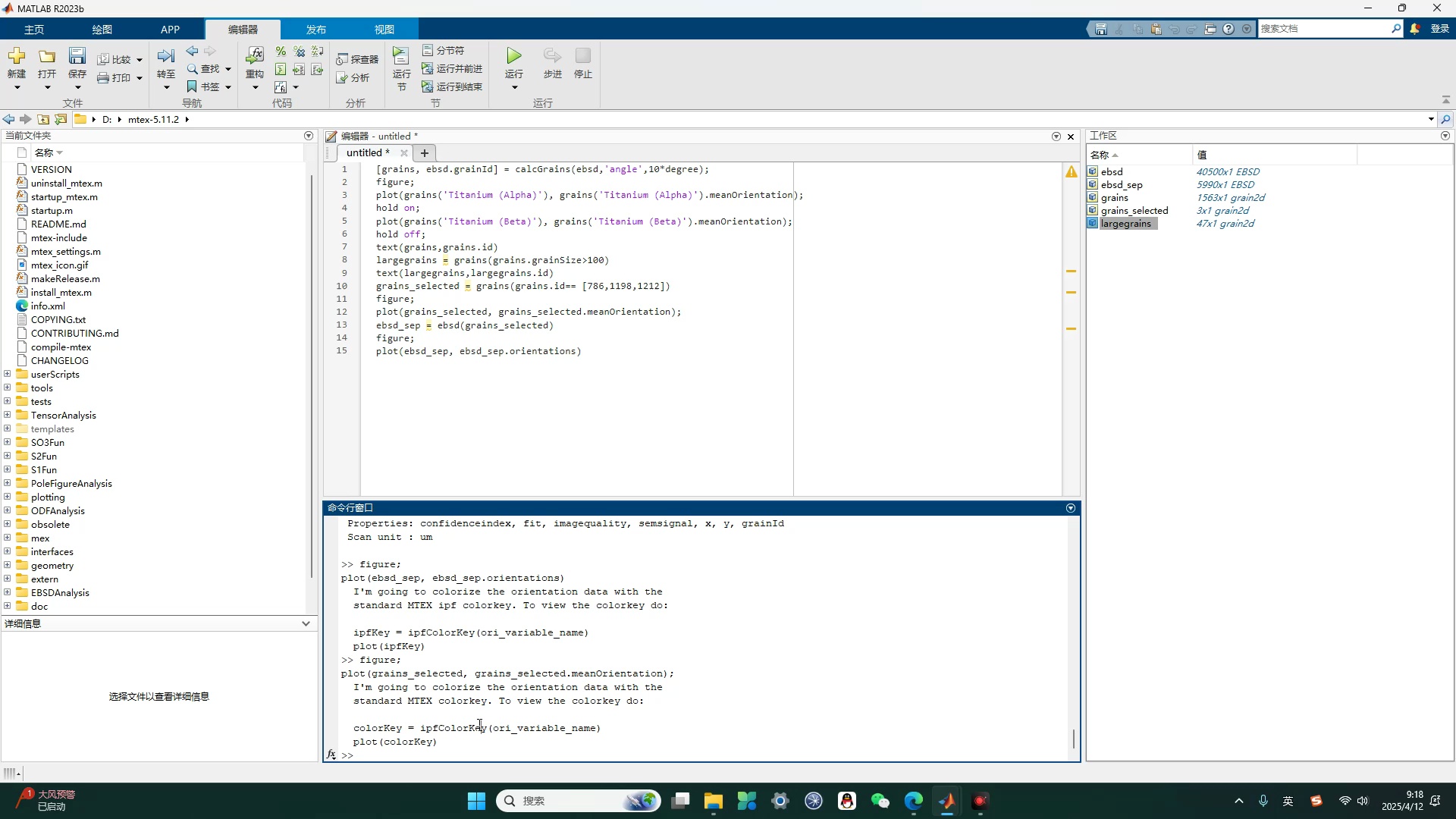Open Microsoft Edge from the taskbar
Screen dimensions: 1456x819
tap(913, 801)
